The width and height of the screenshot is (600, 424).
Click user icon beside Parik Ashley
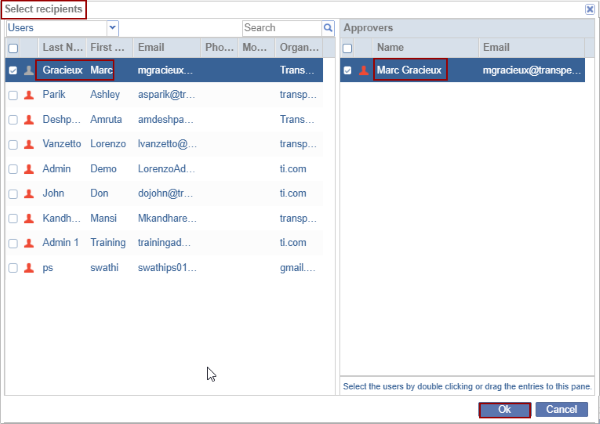point(28,95)
